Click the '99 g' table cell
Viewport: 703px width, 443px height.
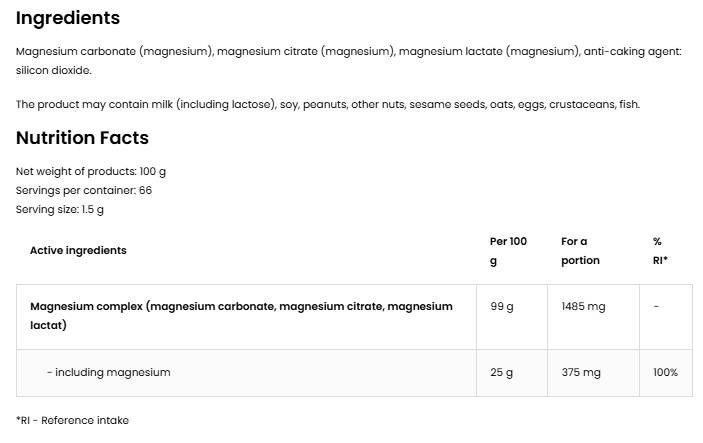point(502,307)
